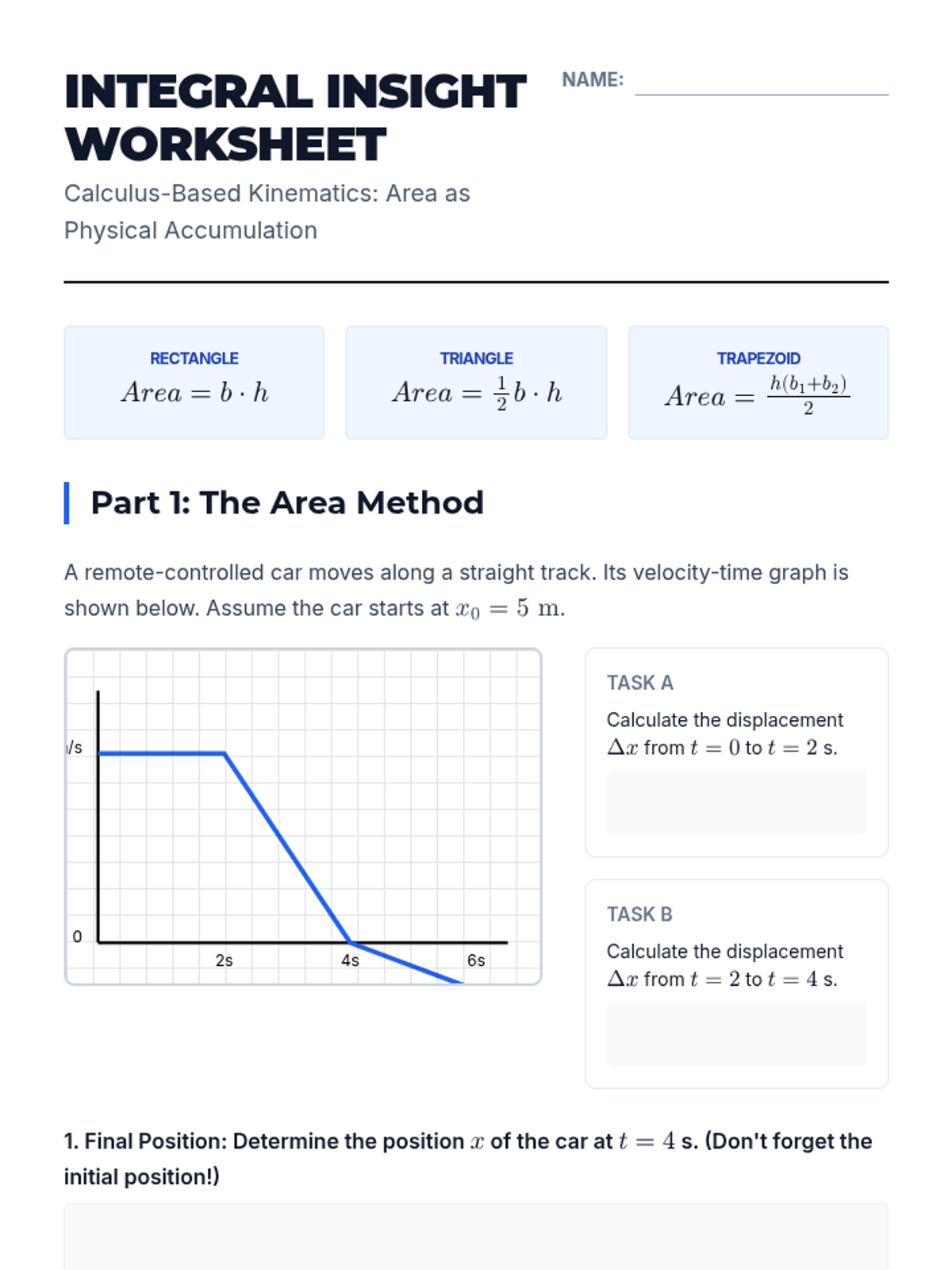Click the TASK A heading
Screen dimensions: 952x1270
point(639,683)
